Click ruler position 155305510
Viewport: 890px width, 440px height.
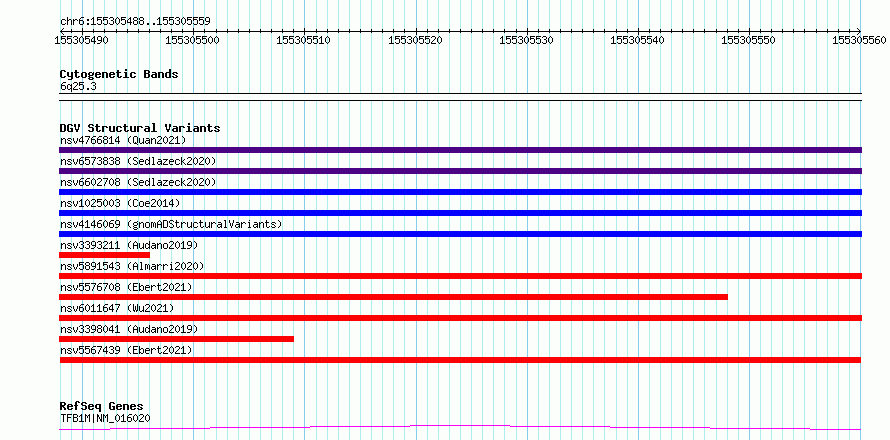tap(305, 40)
